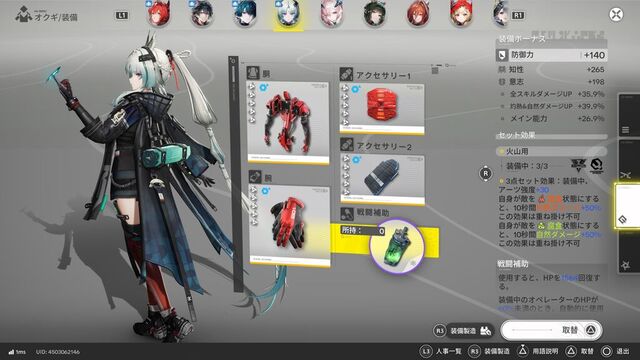The height and width of the screenshot is (360, 640).
Task: Open 用語説明 in the bottom bar
Action: tap(538, 351)
